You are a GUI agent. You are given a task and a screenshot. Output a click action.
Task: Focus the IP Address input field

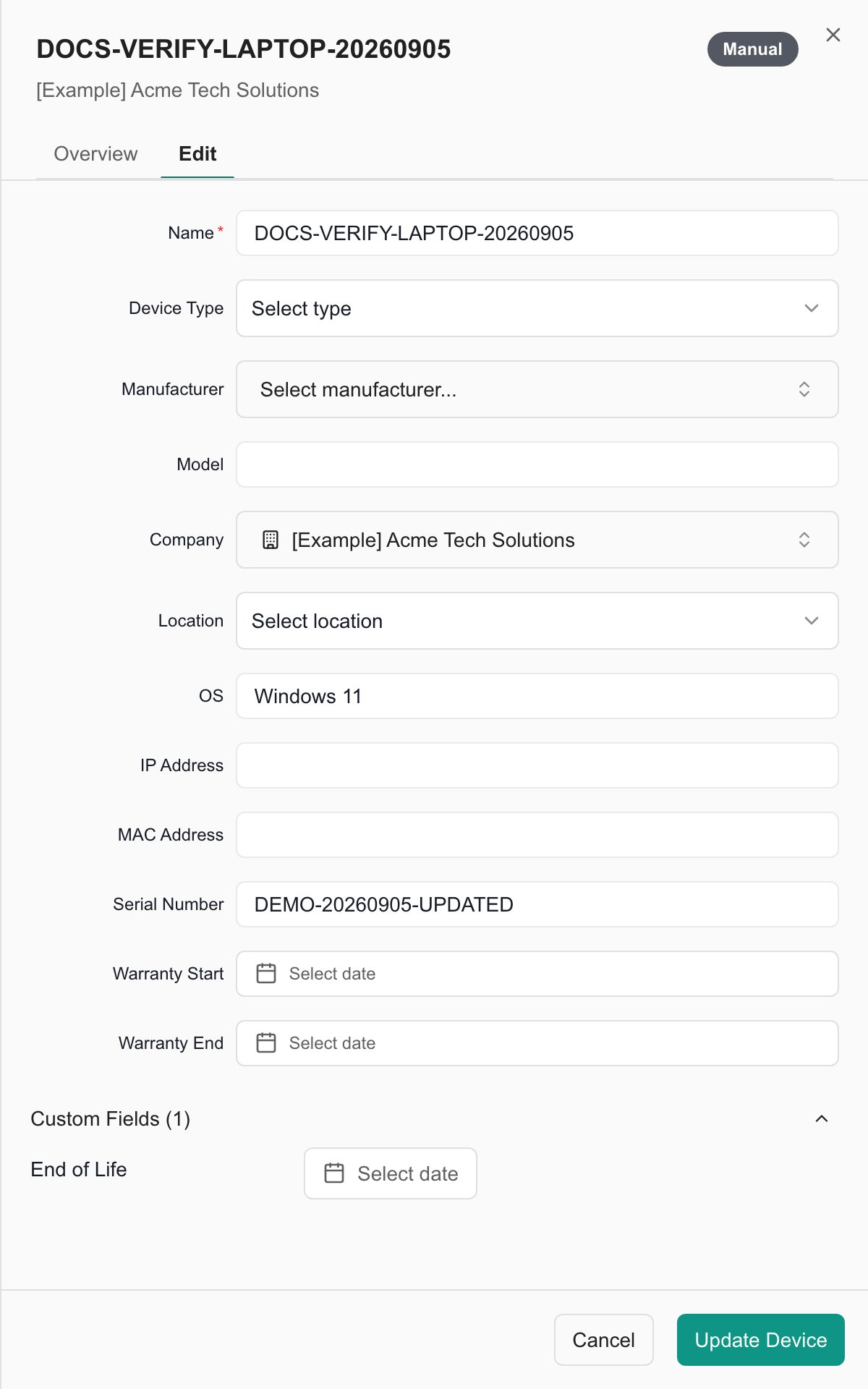[x=537, y=765]
